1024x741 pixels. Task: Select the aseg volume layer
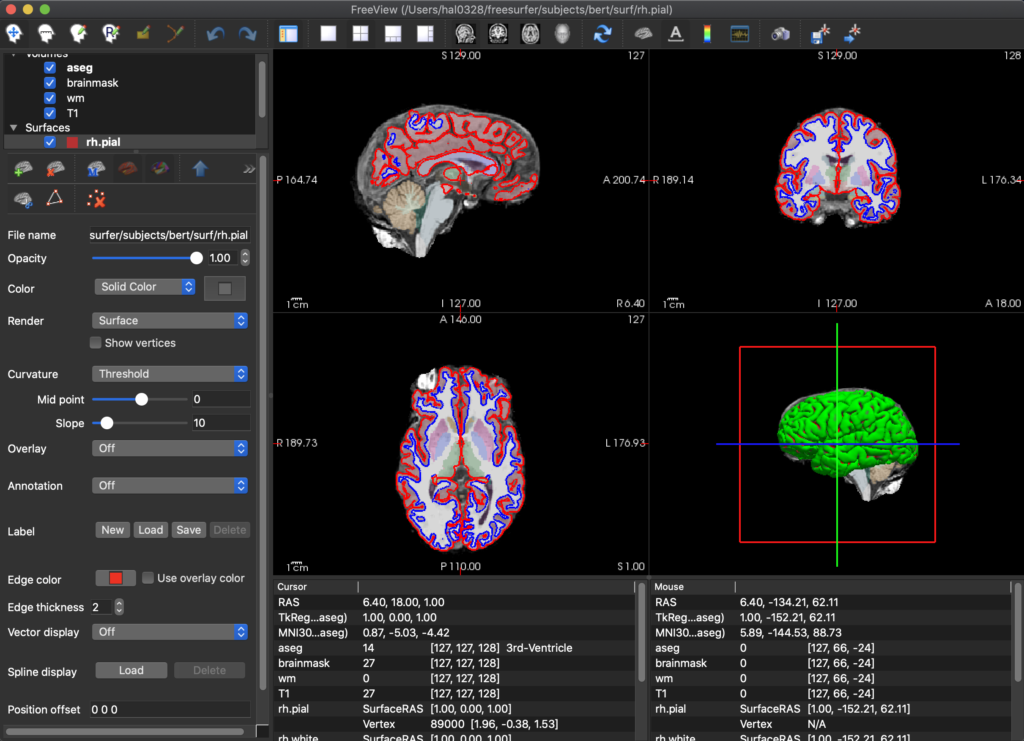click(80, 68)
